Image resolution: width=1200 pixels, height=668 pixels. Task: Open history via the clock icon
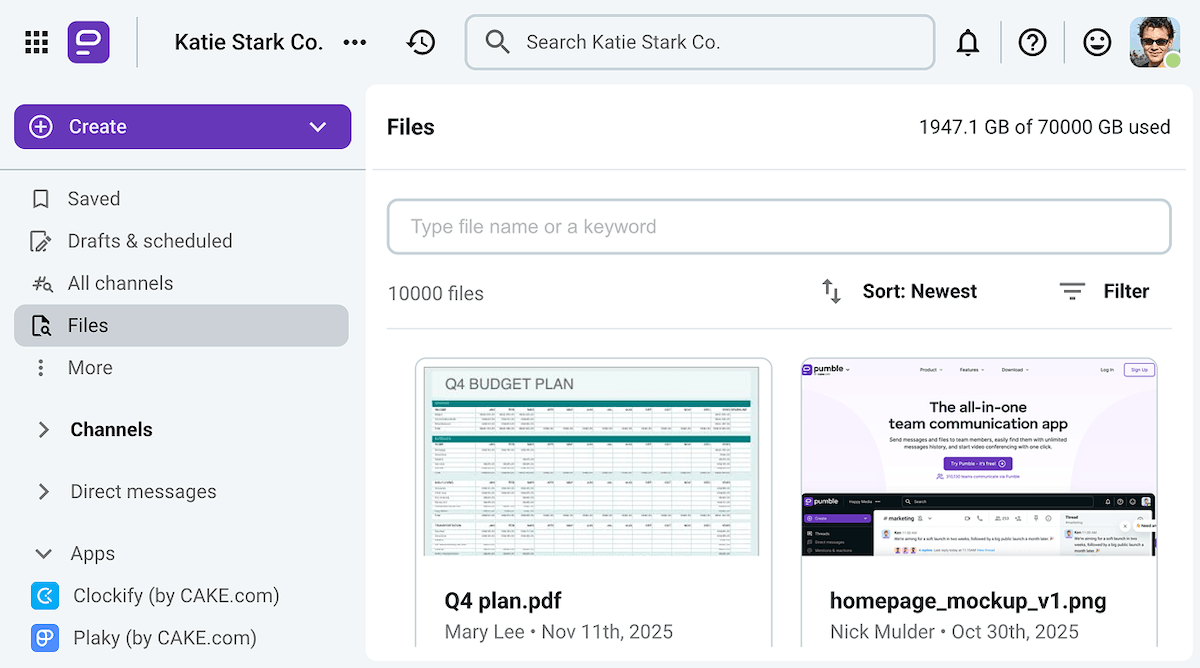421,42
